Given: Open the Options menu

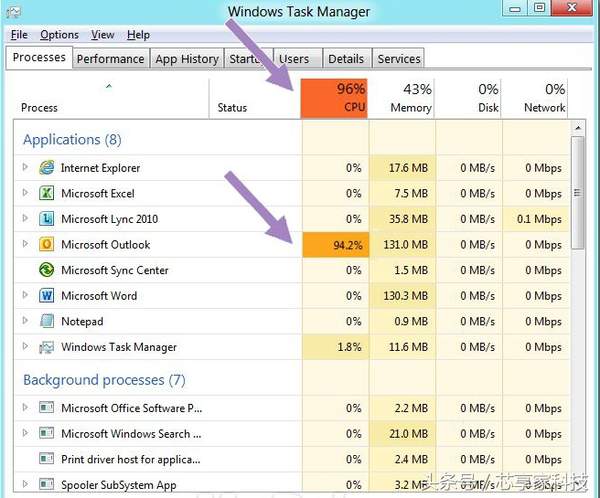Looking at the screenshot, I should click(x=59, y=35).
